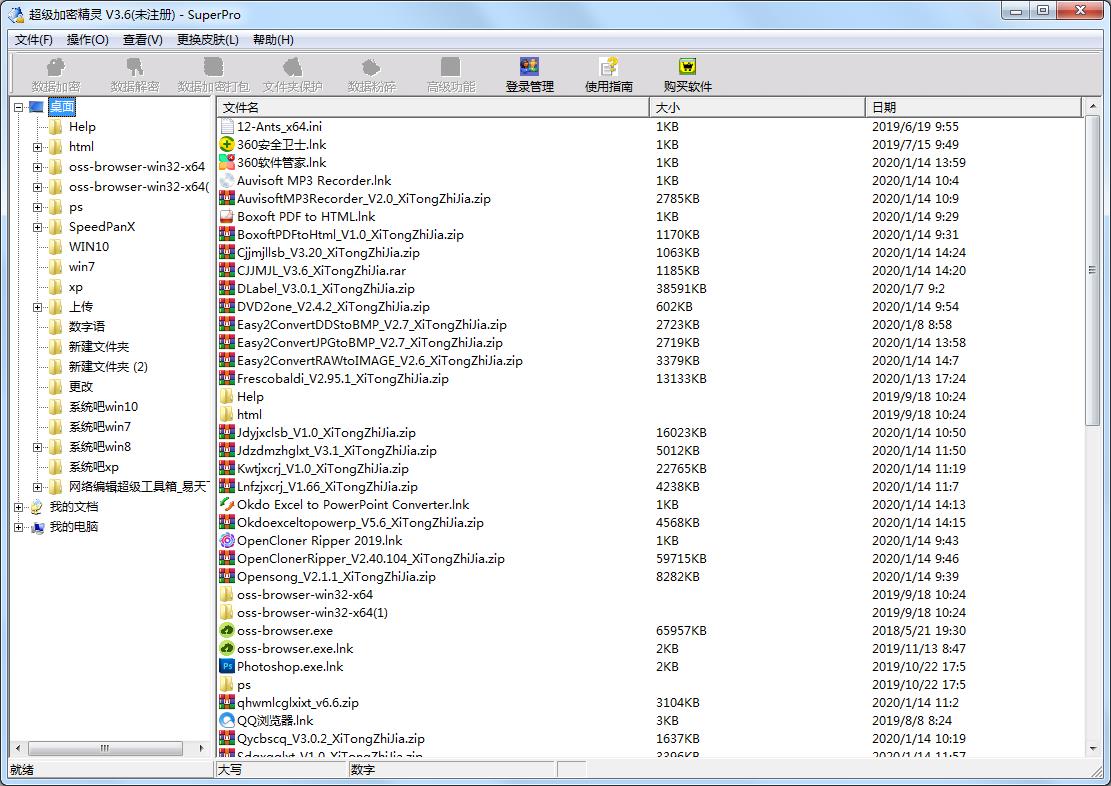
Task: Expand the ps folder node
Action: click(x=37, y=207)
